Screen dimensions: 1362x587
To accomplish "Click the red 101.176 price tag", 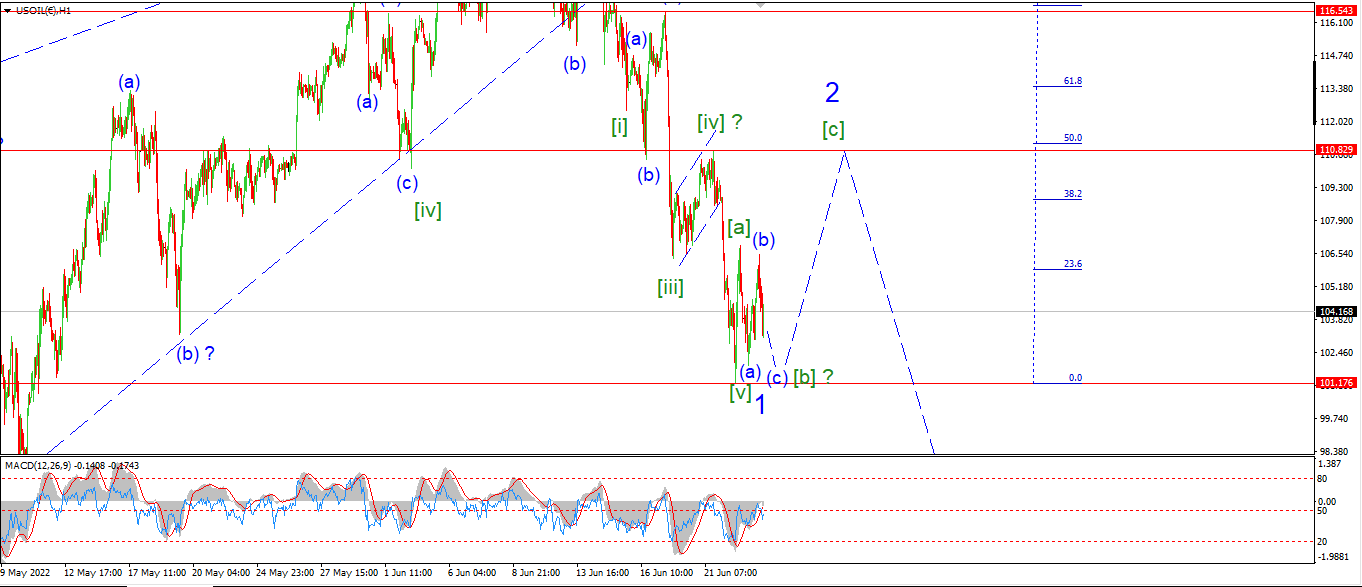I will (x=1337, y=383).
